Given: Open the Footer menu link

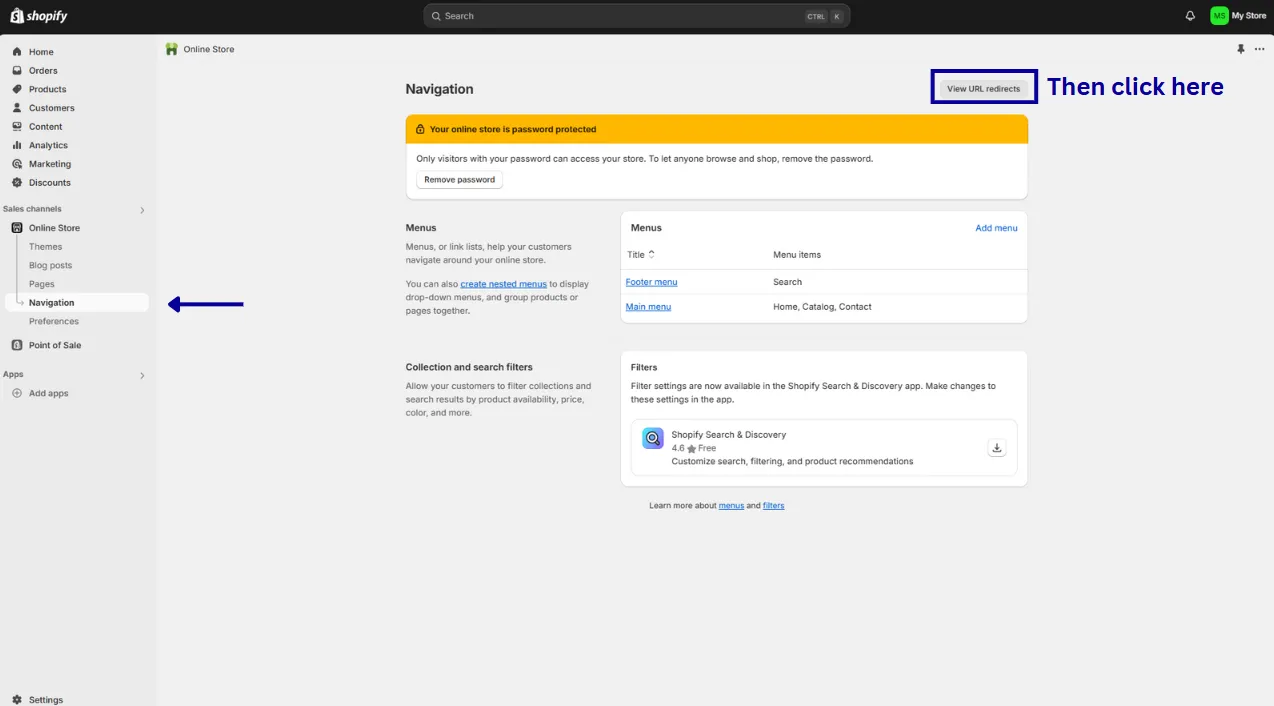Looking at the screenshot, I should (651, 282).
